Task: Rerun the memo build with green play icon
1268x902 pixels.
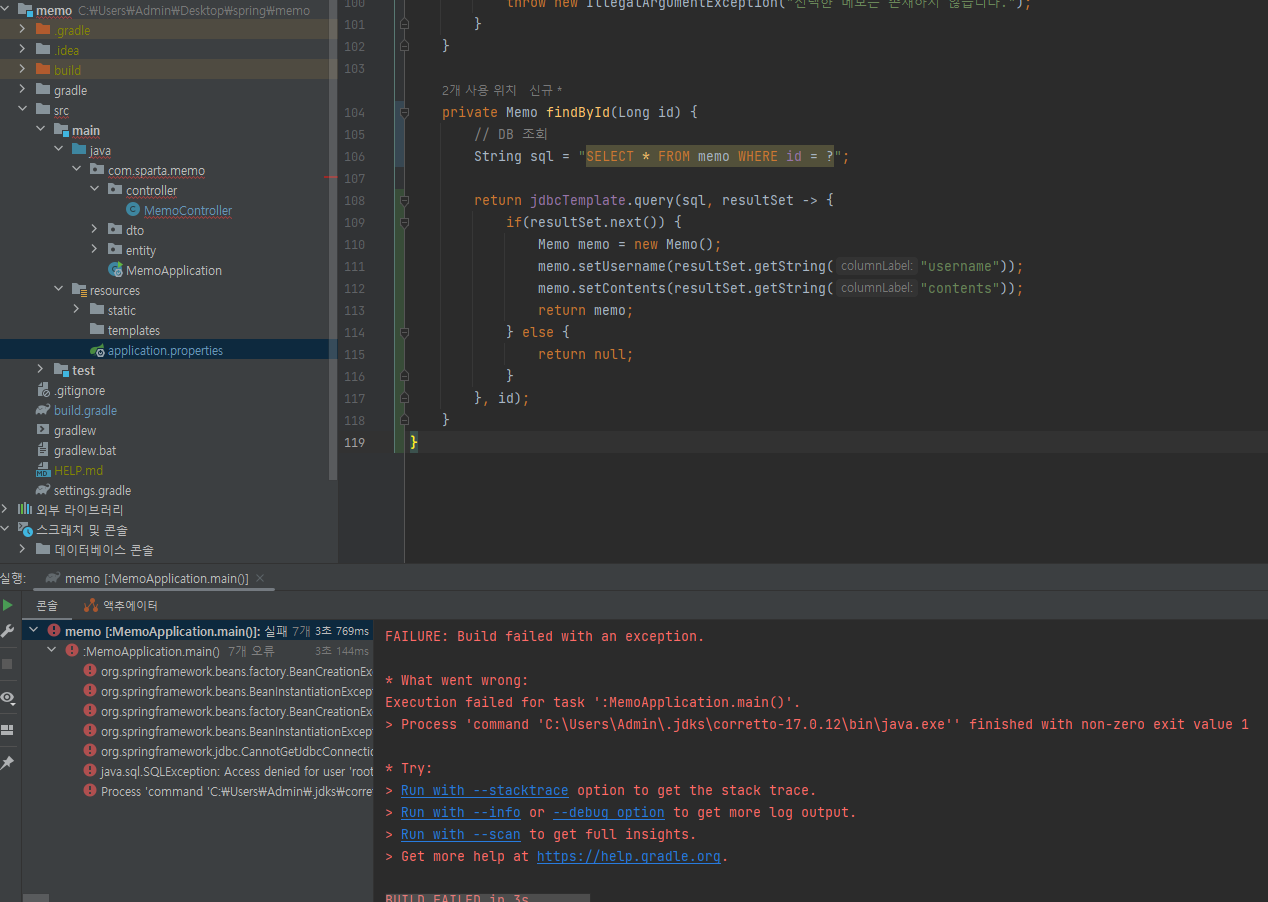Action: tap(8, 605)
